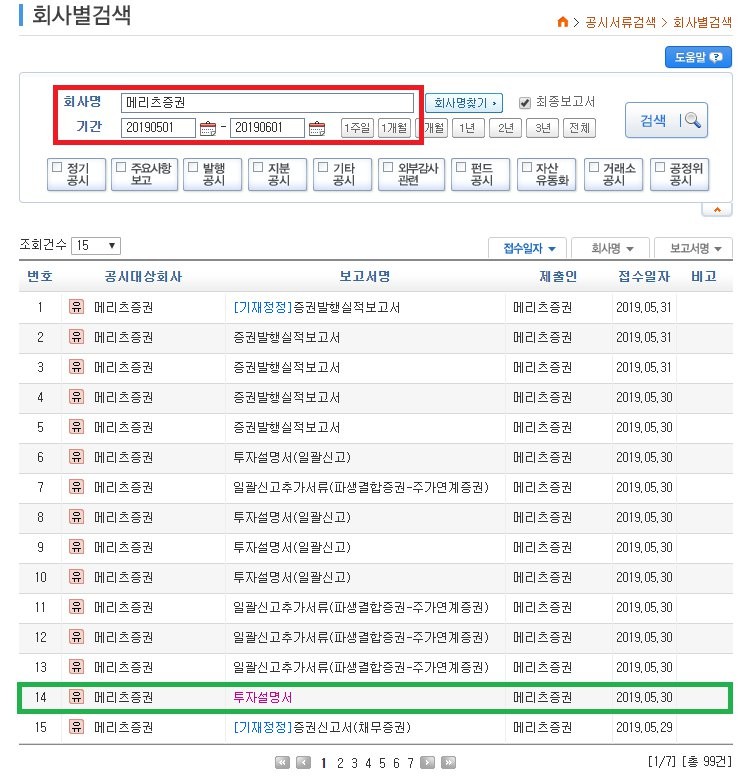Go to page 7

coord(410,763)
